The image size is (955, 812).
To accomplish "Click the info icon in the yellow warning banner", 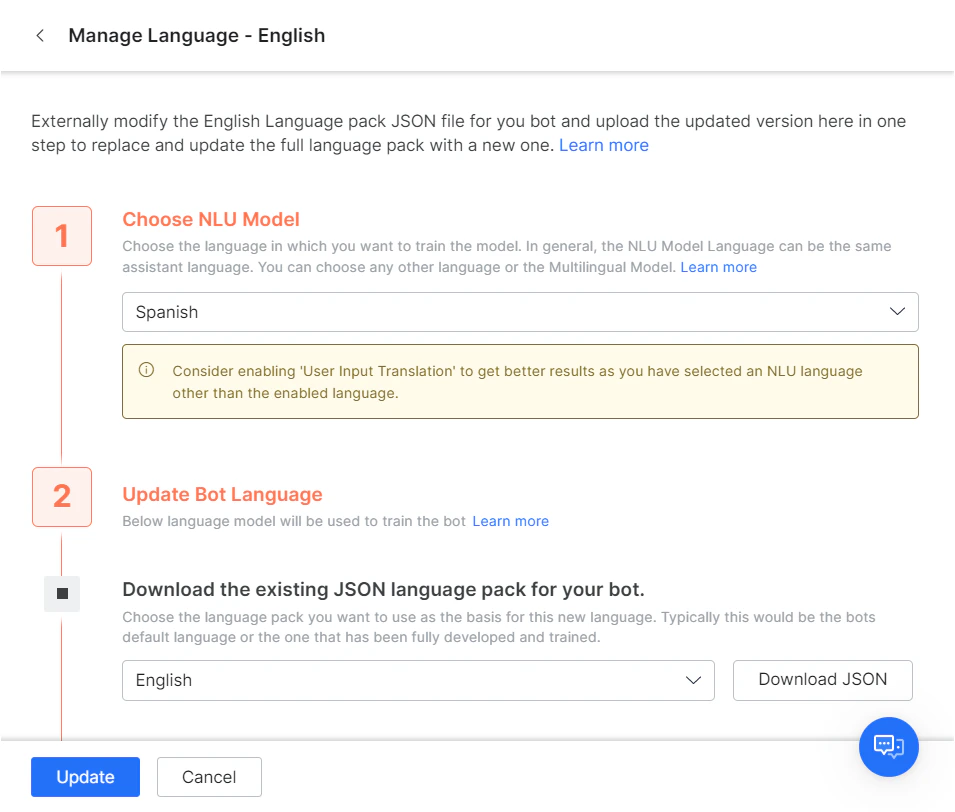I will click(x=147, y=370).
